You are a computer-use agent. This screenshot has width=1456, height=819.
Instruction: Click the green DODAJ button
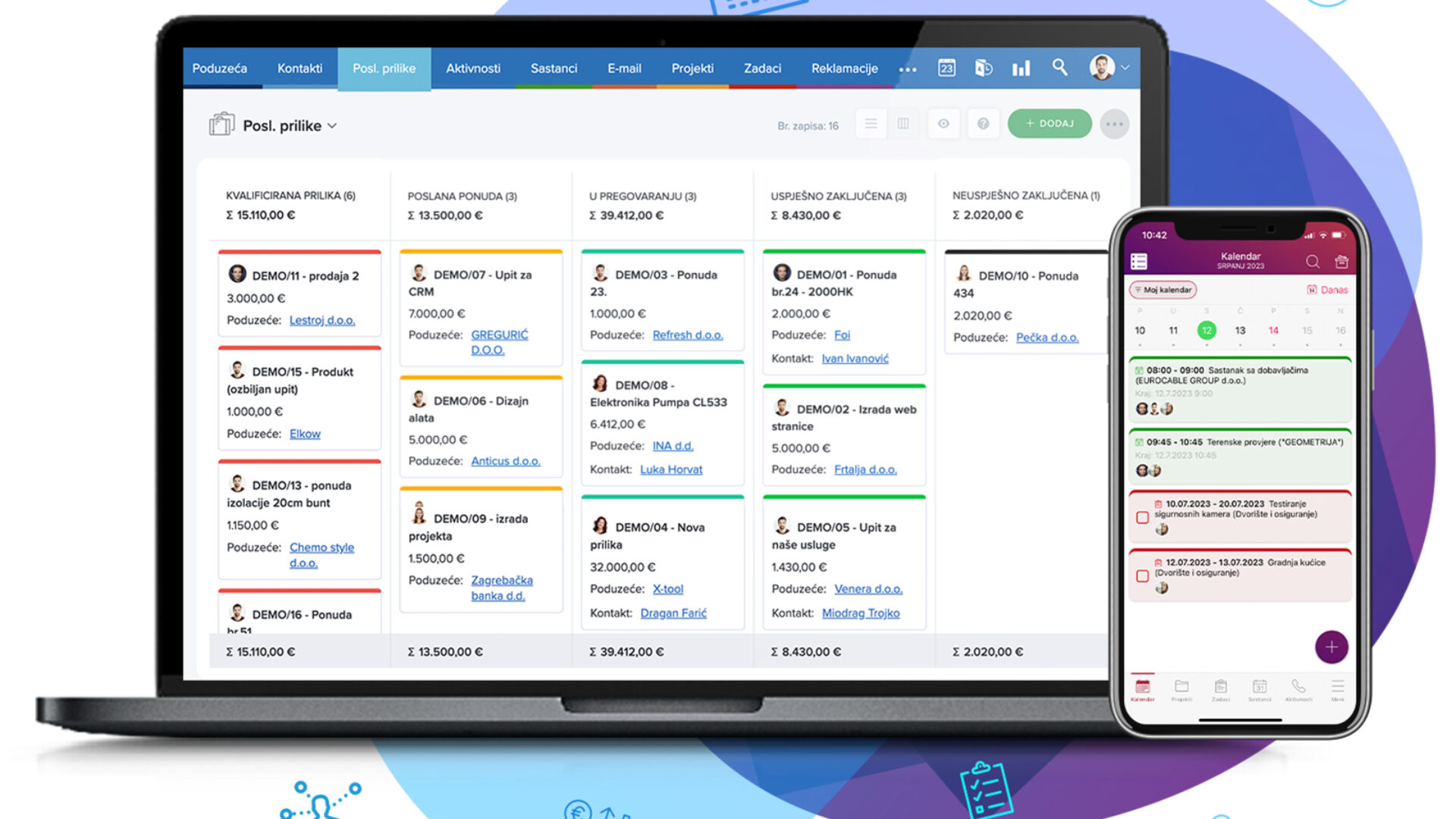tap(1049, 124)
